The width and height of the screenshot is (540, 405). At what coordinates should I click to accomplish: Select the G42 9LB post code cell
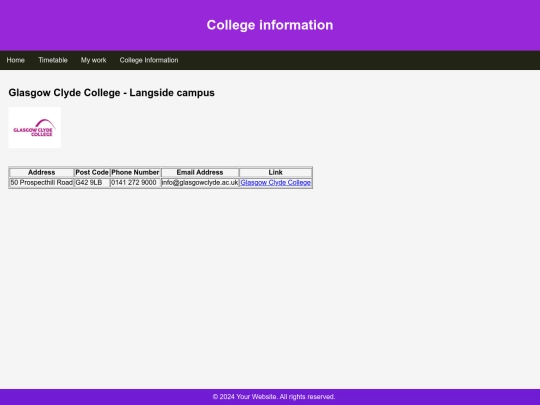click(x=92, y=183)
